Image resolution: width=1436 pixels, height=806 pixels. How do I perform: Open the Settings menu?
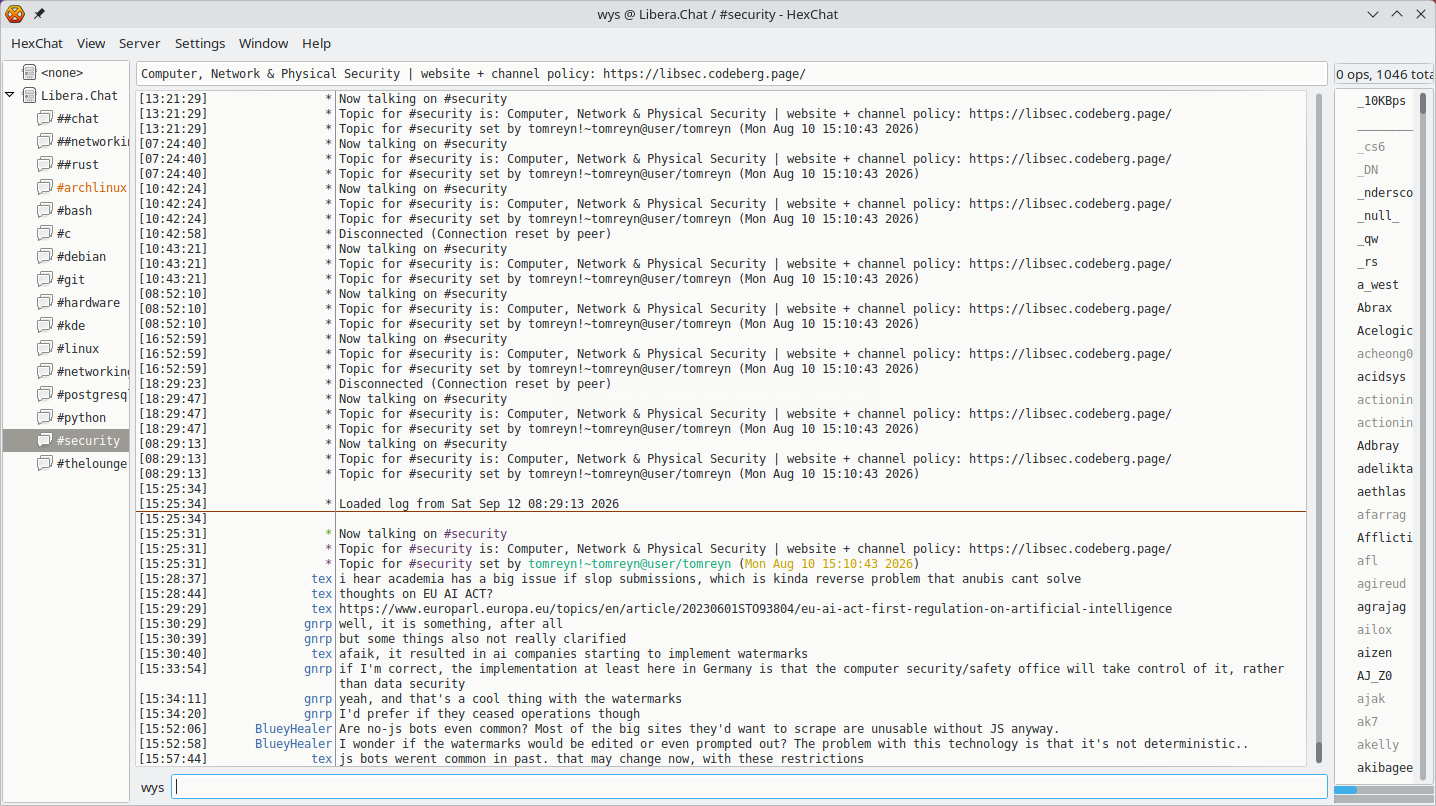pyautogui.click(x=200, y=43)
